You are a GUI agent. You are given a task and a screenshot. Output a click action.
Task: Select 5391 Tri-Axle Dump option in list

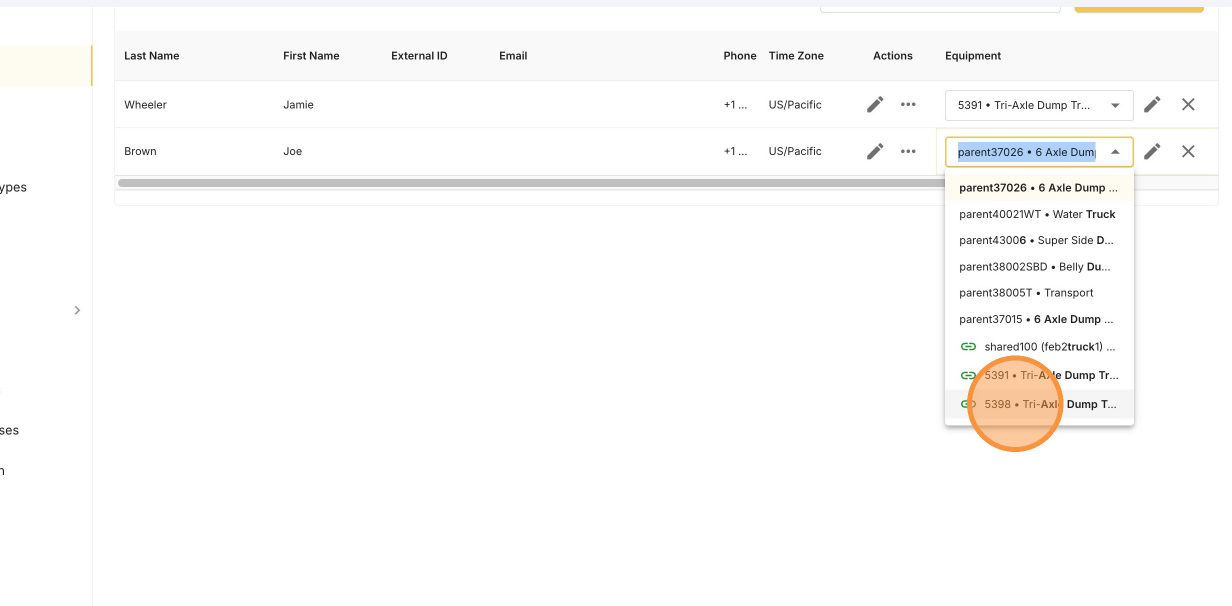[1039, 375]
